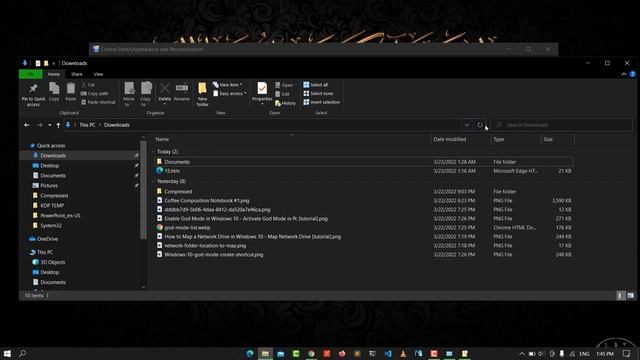Open the recent locations dropdown
Viewport: 640px width, 360px height.
tap(49, 125)
